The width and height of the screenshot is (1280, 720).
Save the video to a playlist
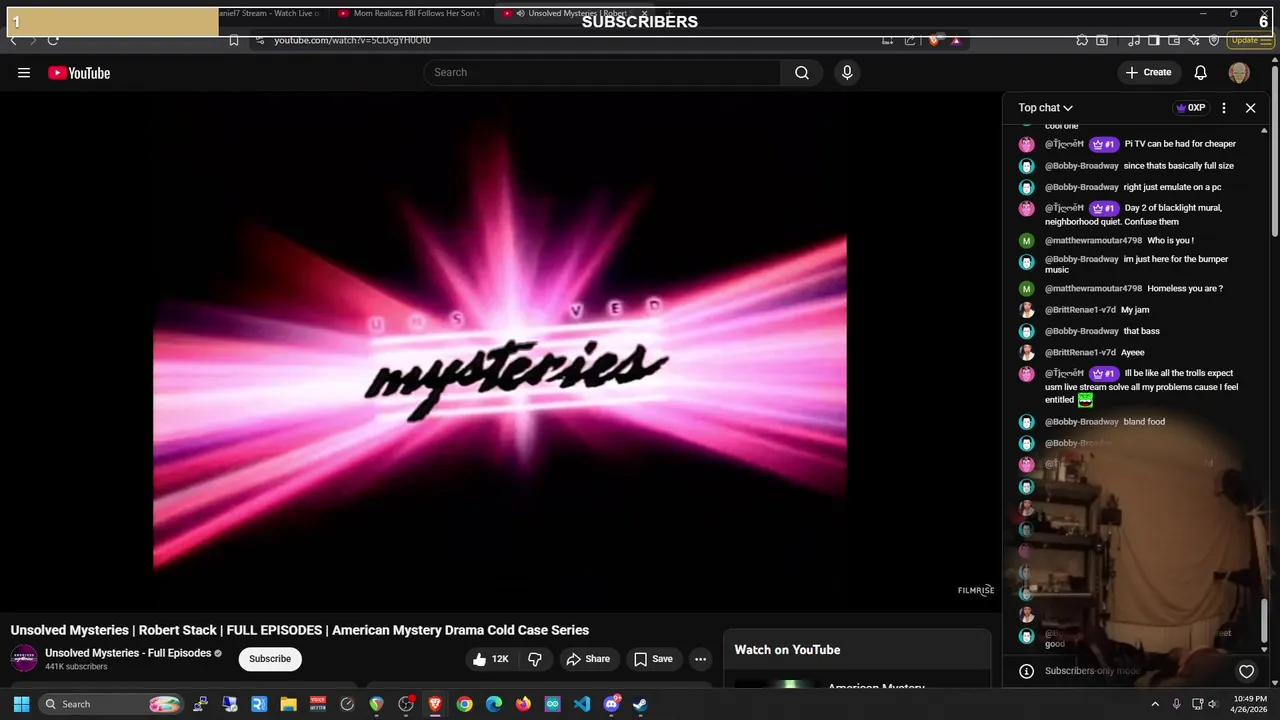(653, 659)
